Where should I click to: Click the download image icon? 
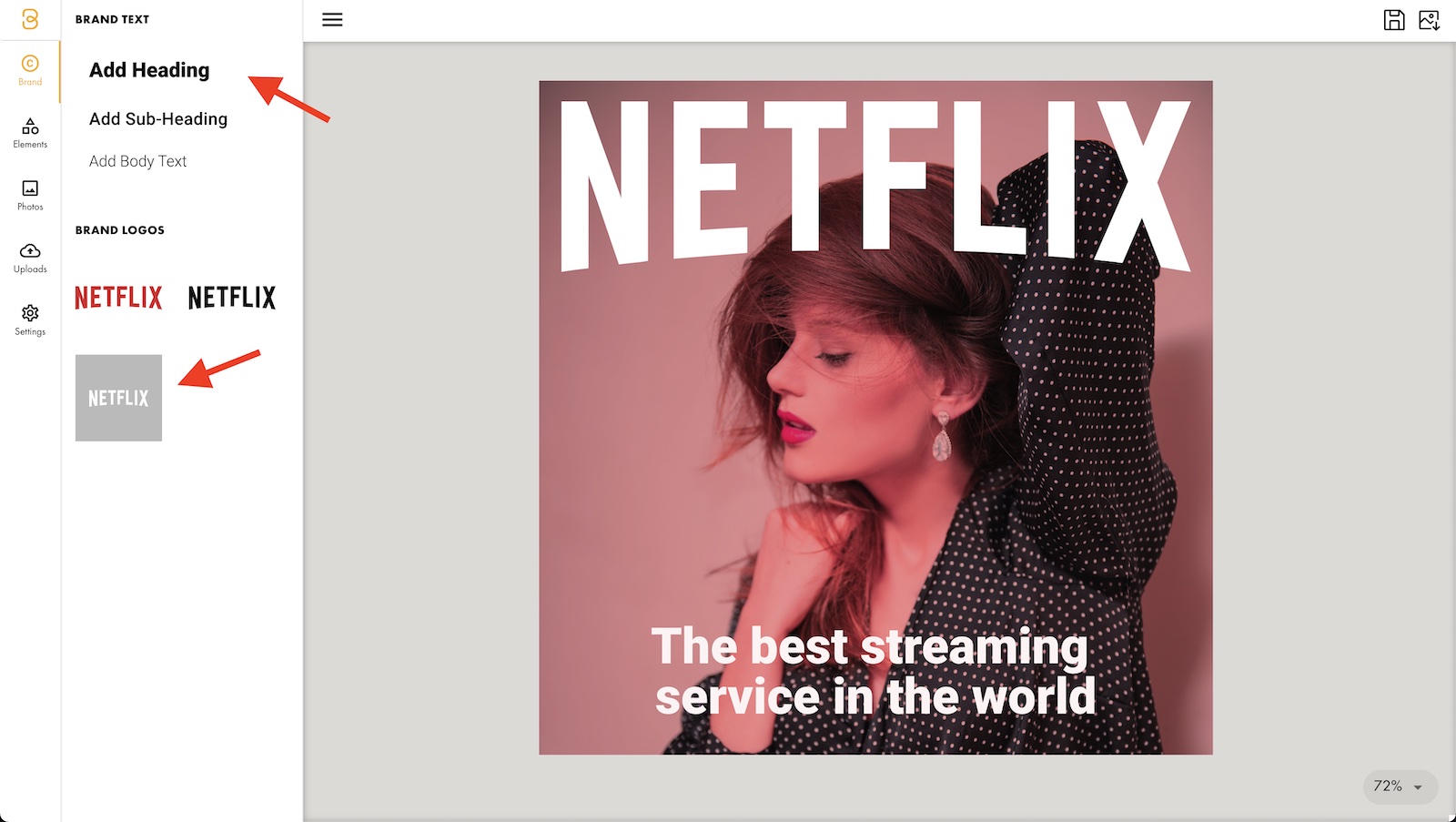1430,20
